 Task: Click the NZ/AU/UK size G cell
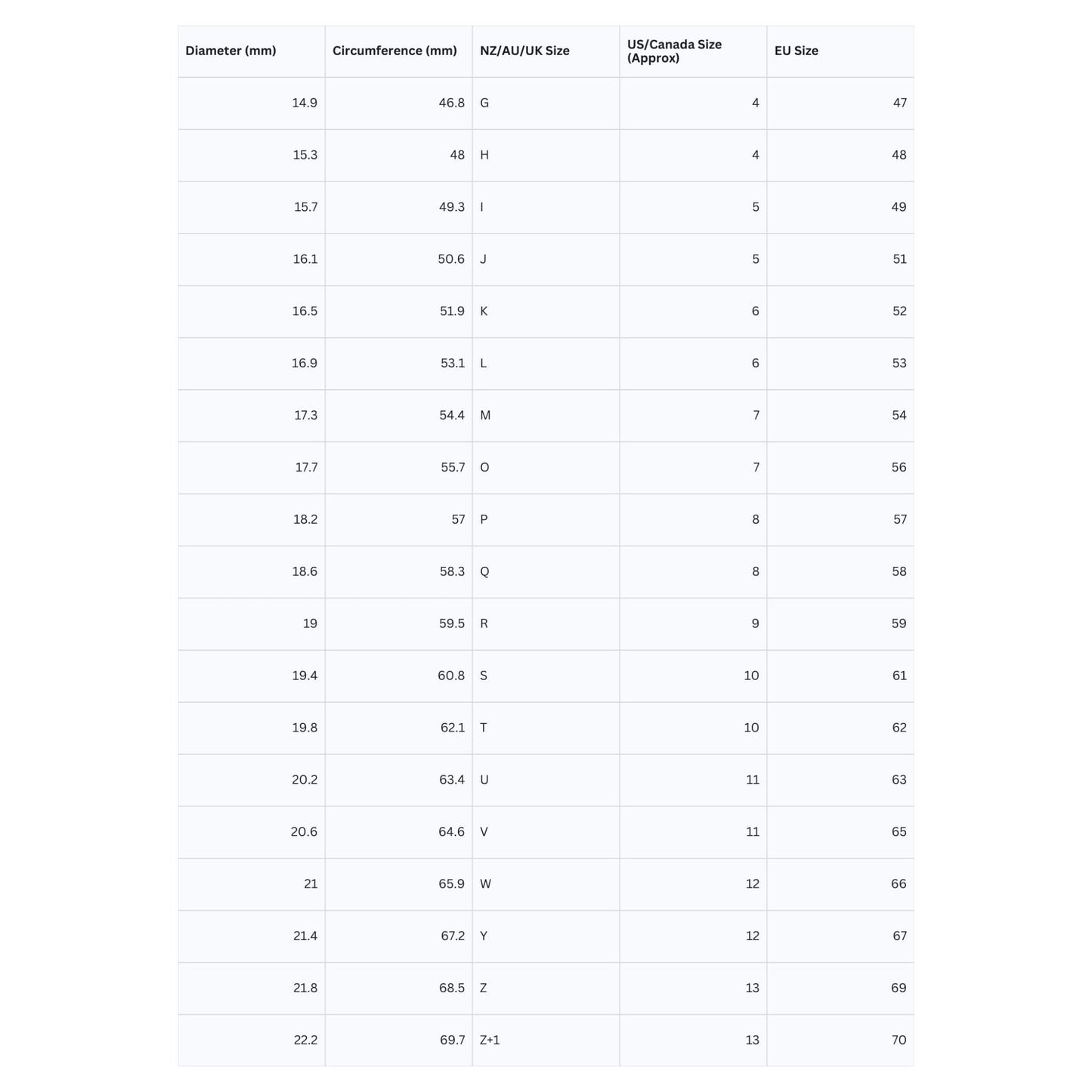coord(484,103)
